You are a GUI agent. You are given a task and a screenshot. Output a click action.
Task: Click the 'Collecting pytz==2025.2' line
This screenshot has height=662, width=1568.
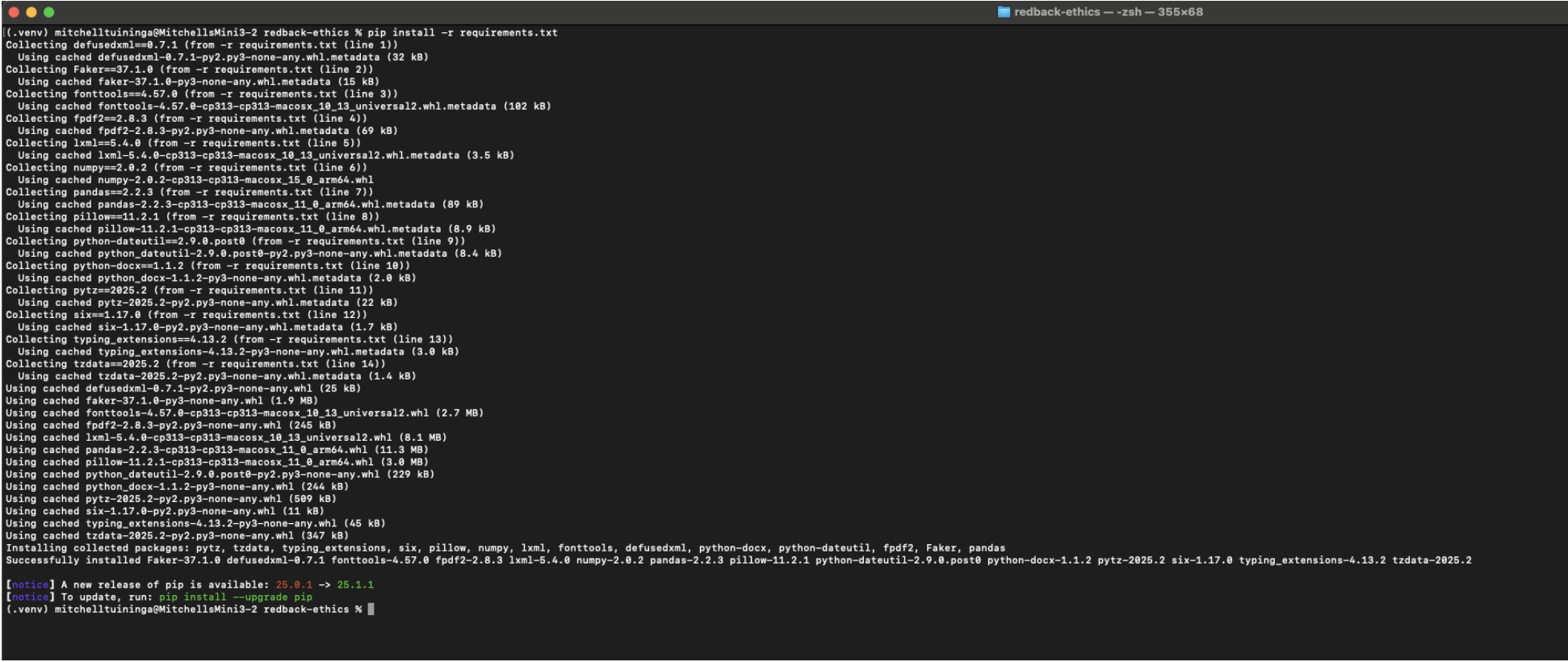point(190,291)
